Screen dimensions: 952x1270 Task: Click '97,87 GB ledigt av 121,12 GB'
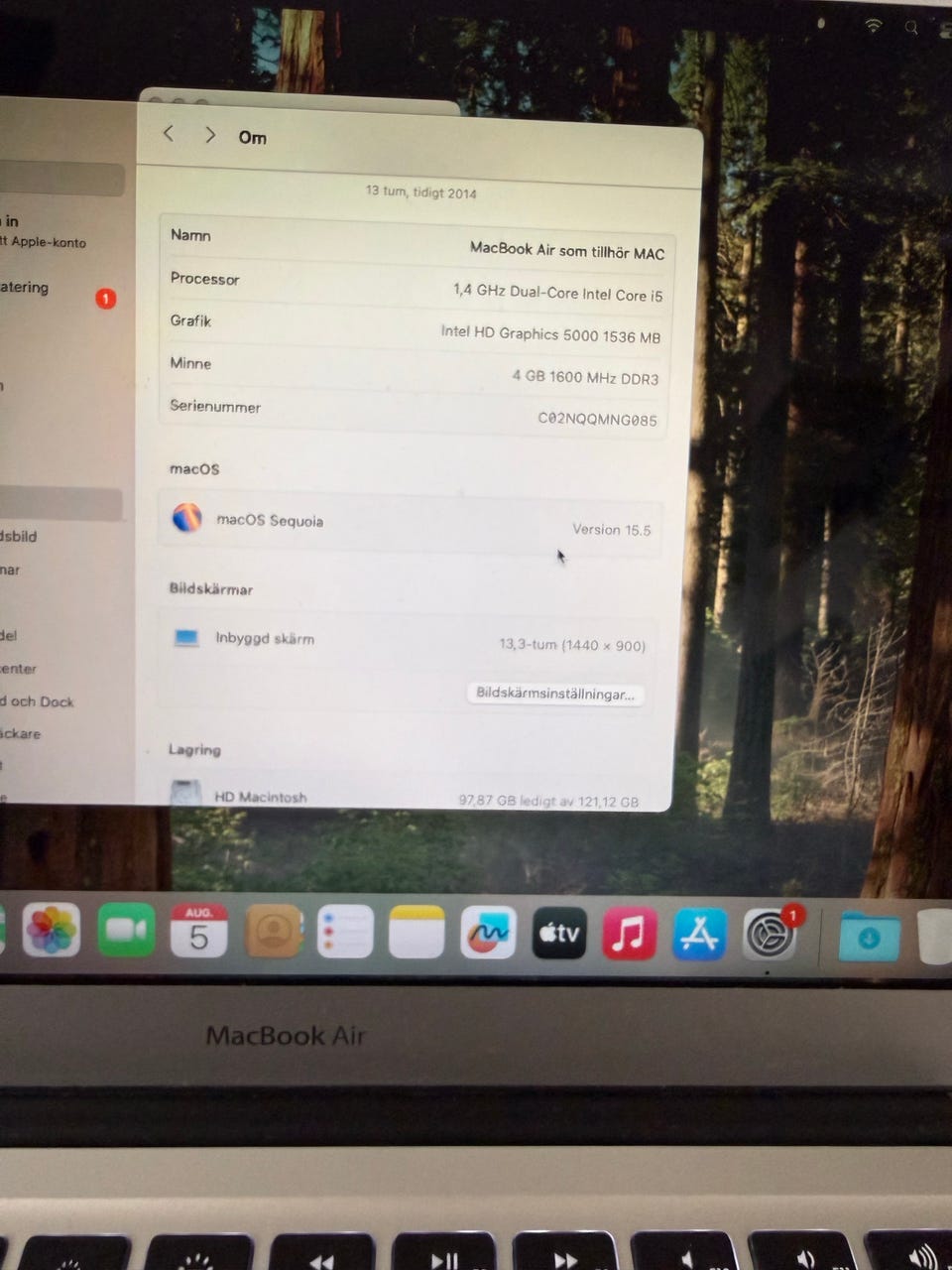pos(548,801)
